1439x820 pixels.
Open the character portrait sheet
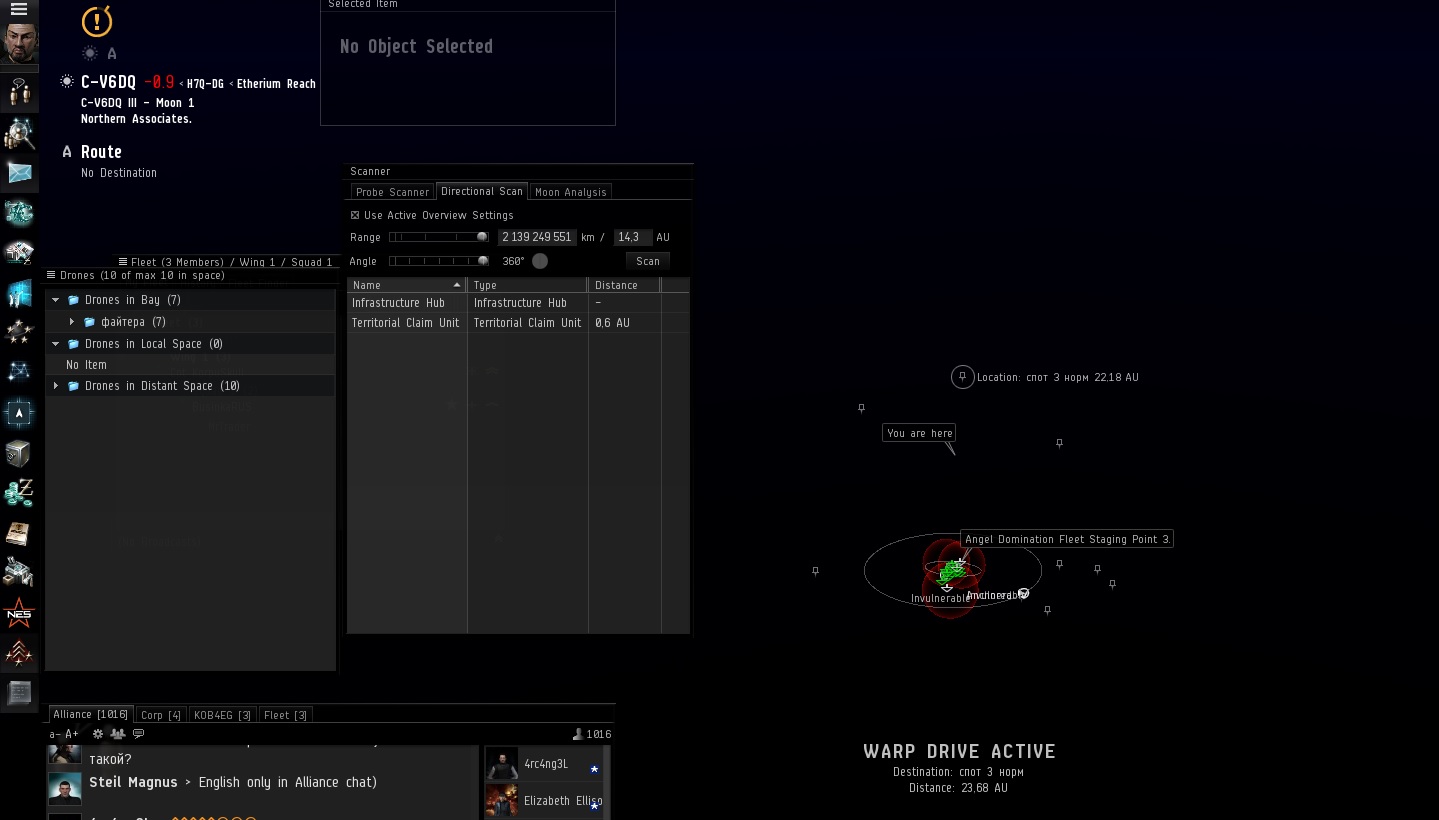click(x=19, y=46)
